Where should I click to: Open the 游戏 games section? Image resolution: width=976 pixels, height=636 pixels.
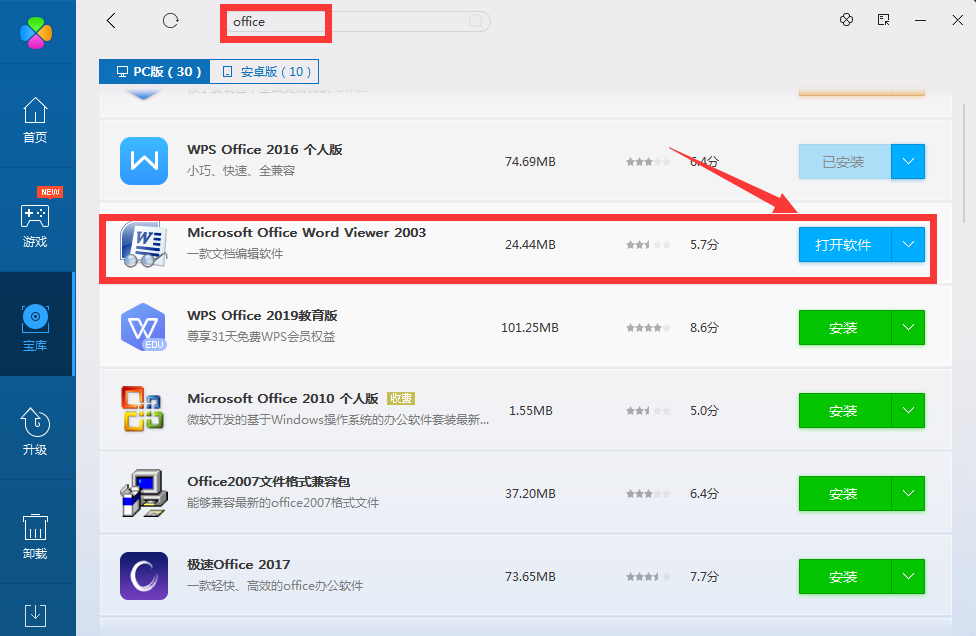(x=35, y=225)
